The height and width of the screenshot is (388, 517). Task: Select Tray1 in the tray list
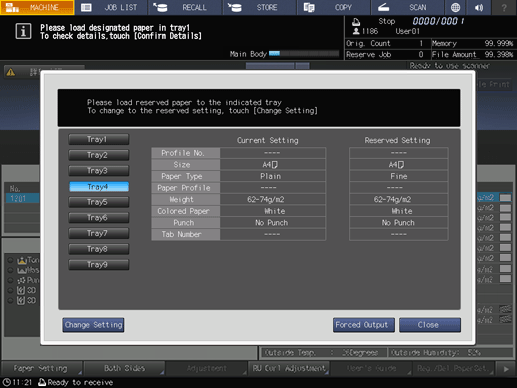pyautogui.click(x=99, y=139)
